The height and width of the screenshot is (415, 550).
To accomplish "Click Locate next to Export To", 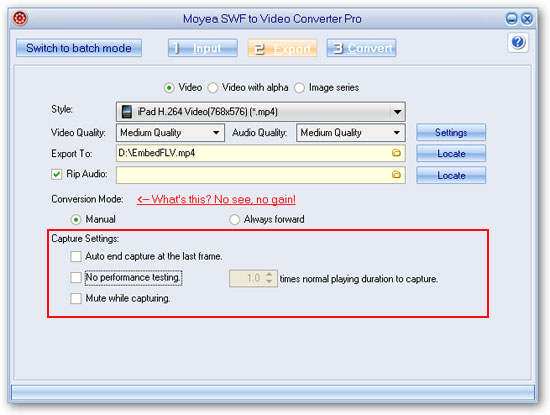I will point(451,153).
